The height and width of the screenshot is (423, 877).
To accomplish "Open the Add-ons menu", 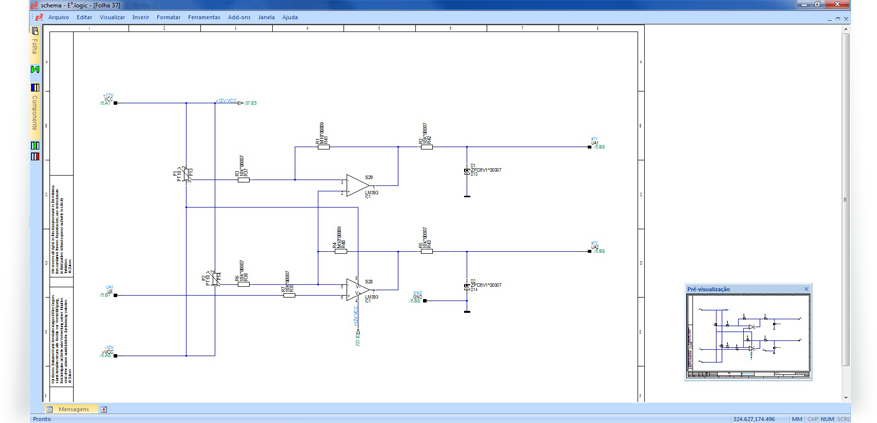I will (x=239, y=17).
